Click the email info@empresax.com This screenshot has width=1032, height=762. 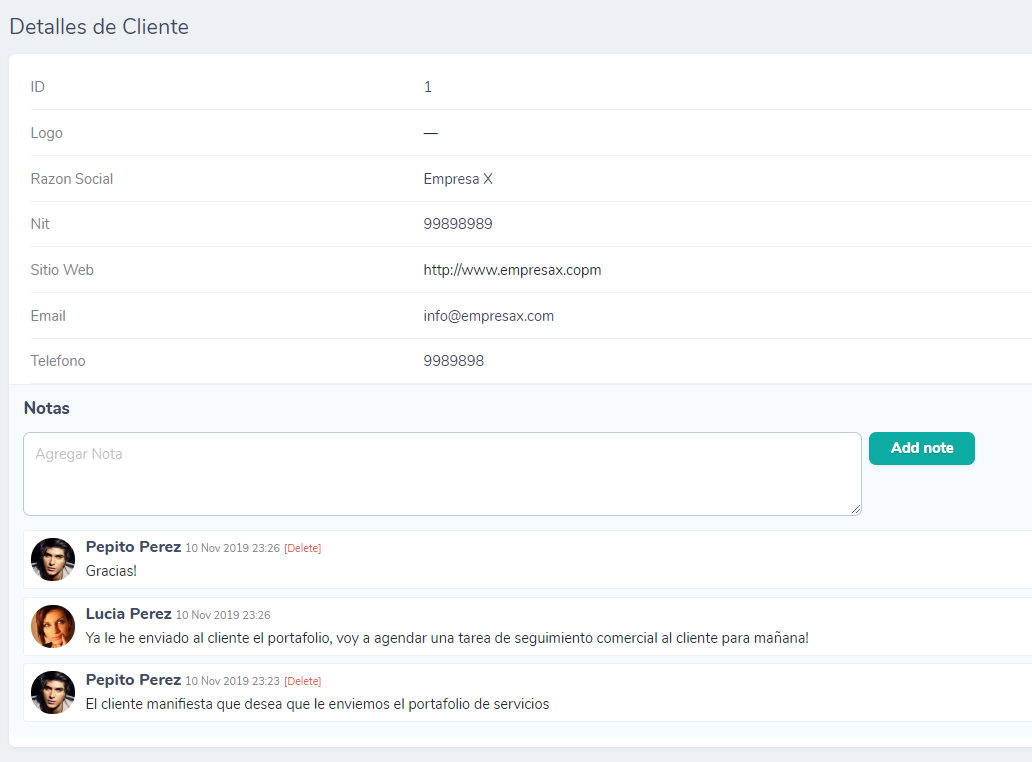[488, 316]
